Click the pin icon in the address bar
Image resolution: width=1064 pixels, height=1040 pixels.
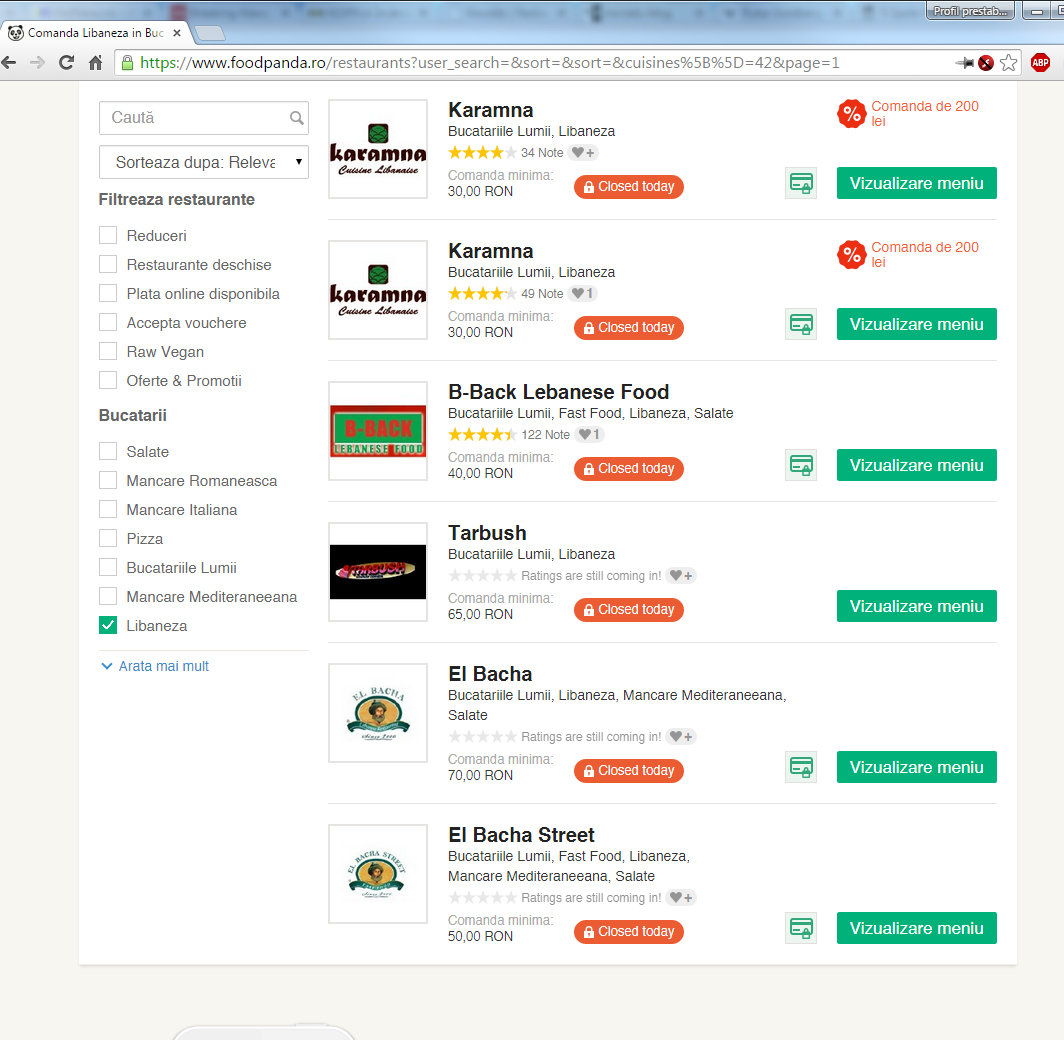click(964, 63)
